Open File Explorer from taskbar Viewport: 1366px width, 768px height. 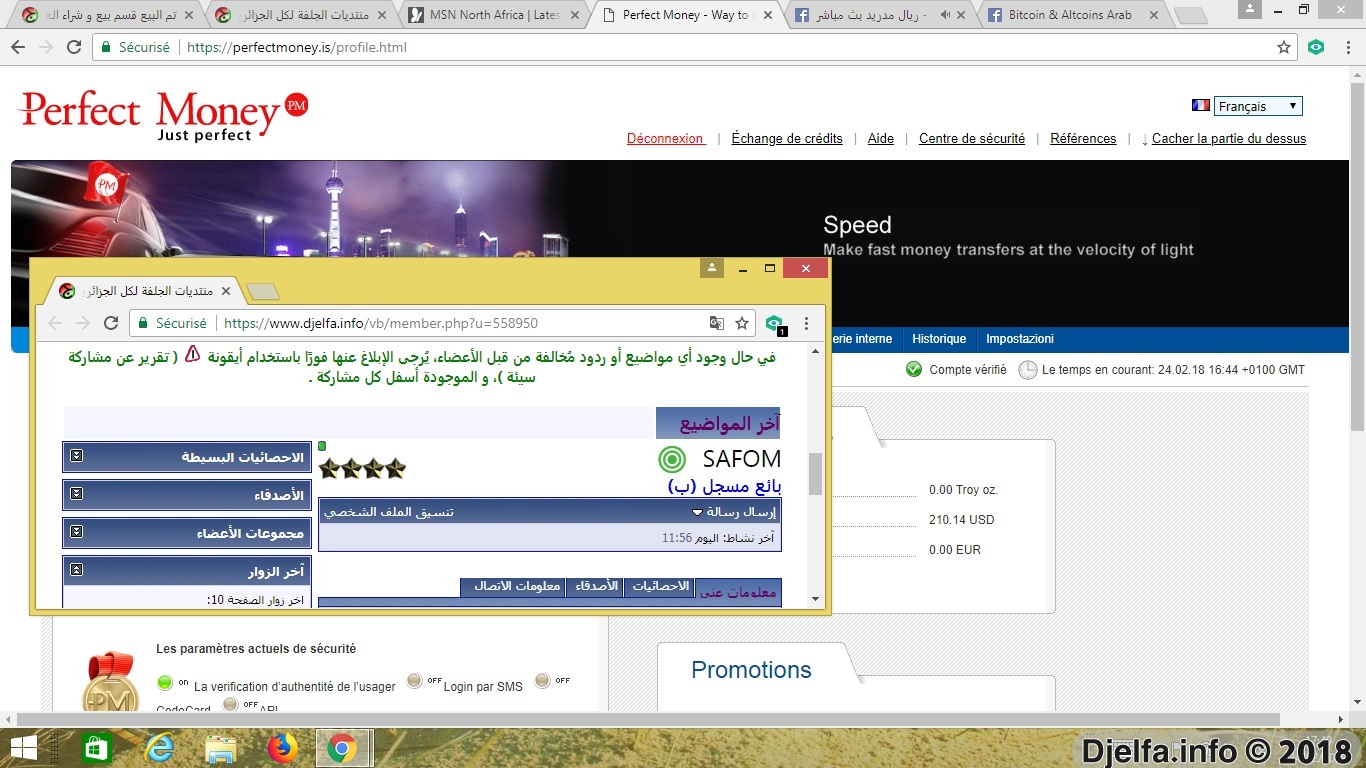tap(220, 748)
